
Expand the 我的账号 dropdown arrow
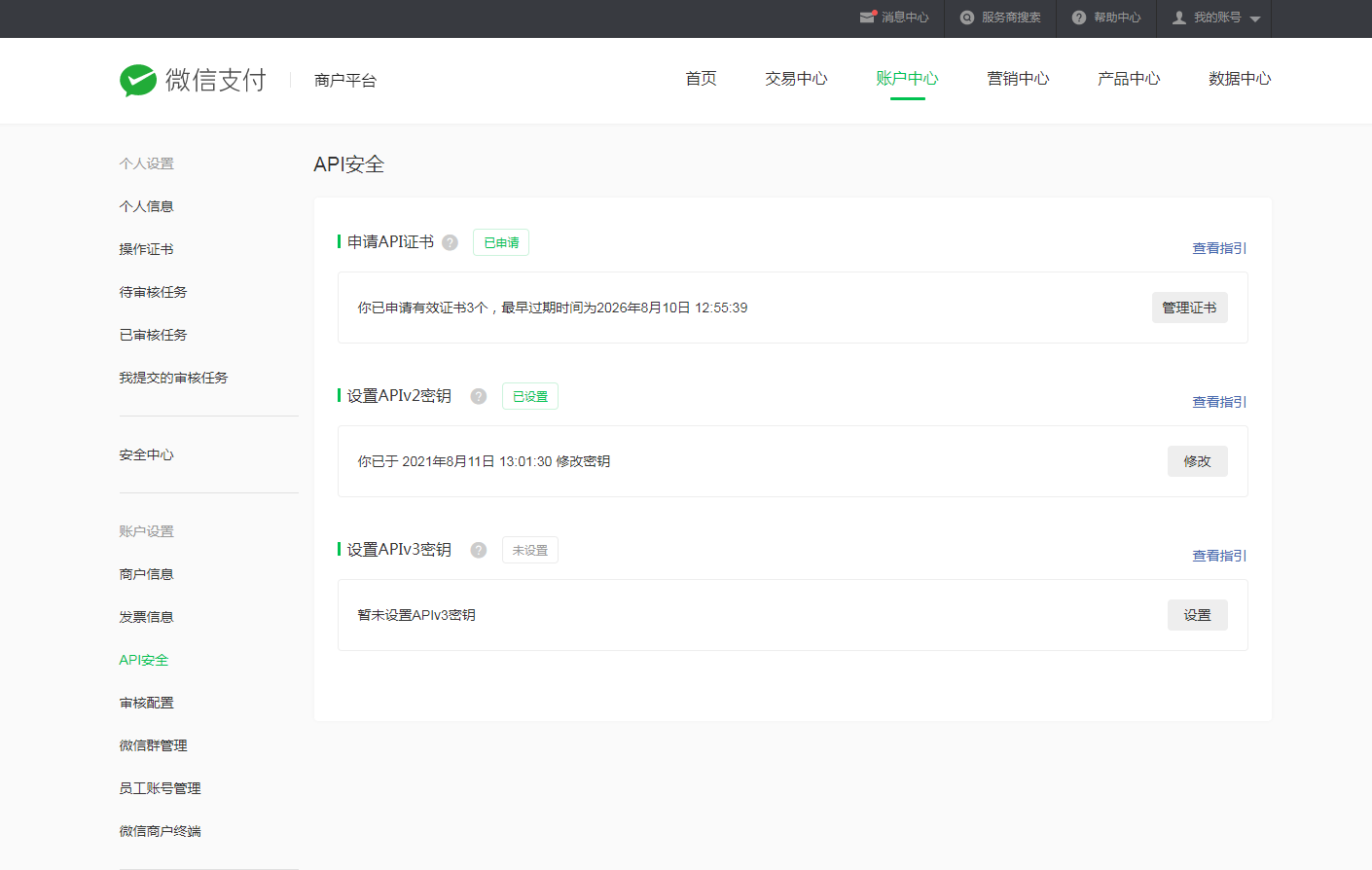click(1255, 18)
